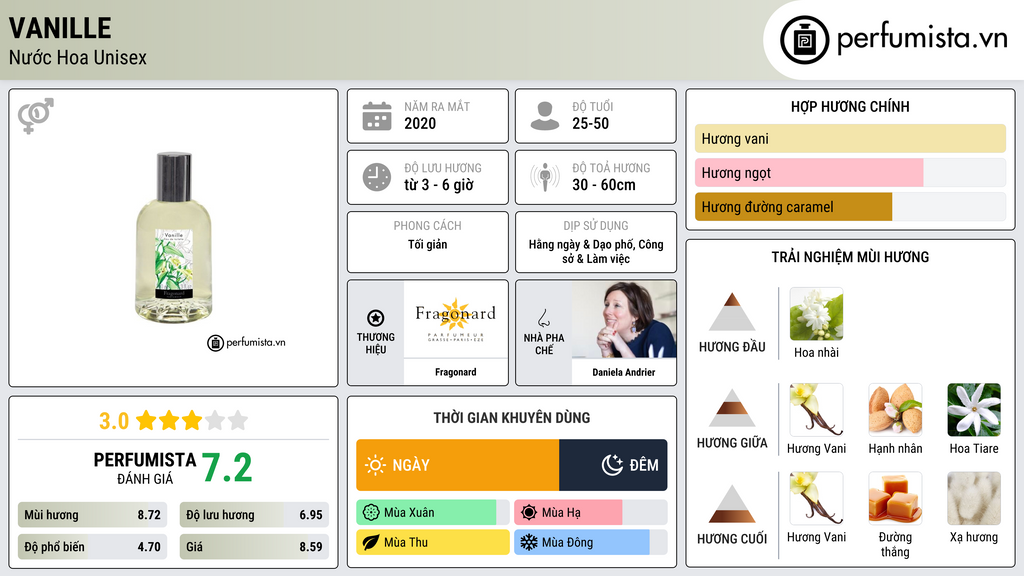Click the 'TRẢI NGHIỆM MÙI HƯƠNG' heading
This screenshot has height=576, width=1024.
[850, 257]
